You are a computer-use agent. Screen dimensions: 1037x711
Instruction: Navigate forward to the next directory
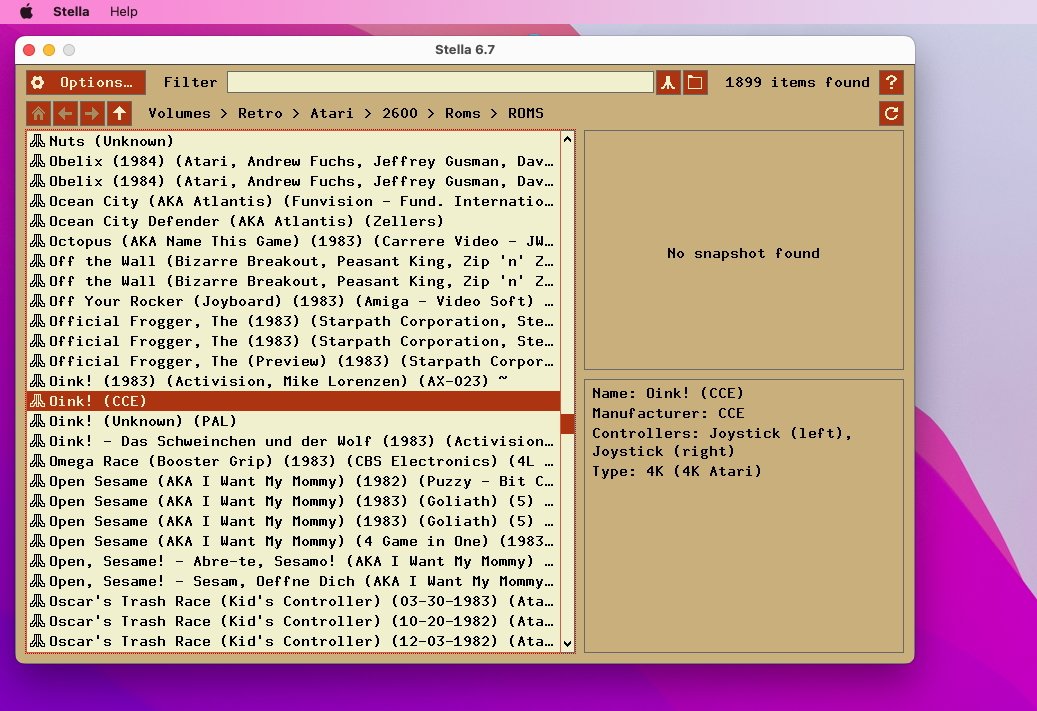tap(92, 114)
